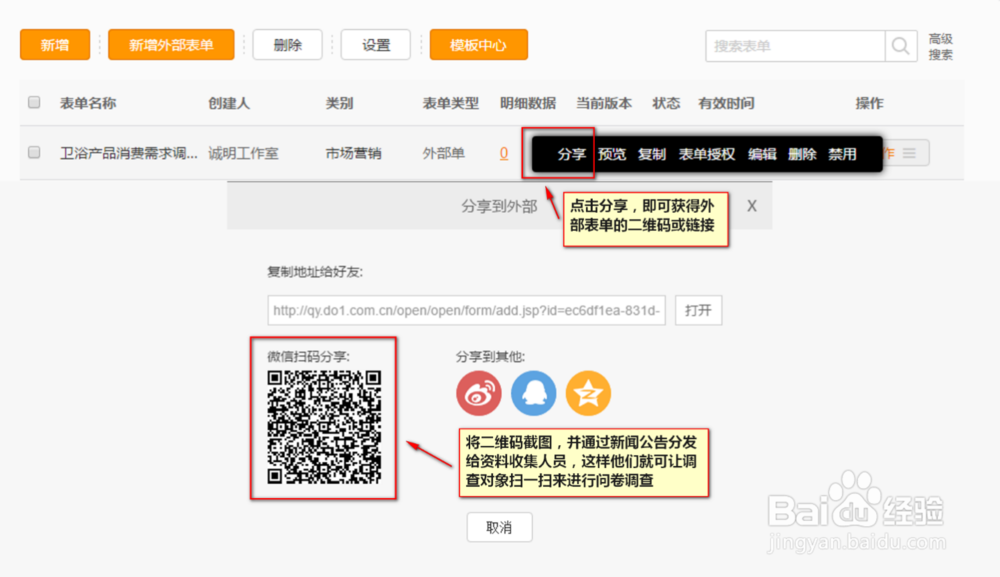Screen dimensions: 1000x577
Task: Click the 删除 toolbar button
Action: (x=288, y=45)
